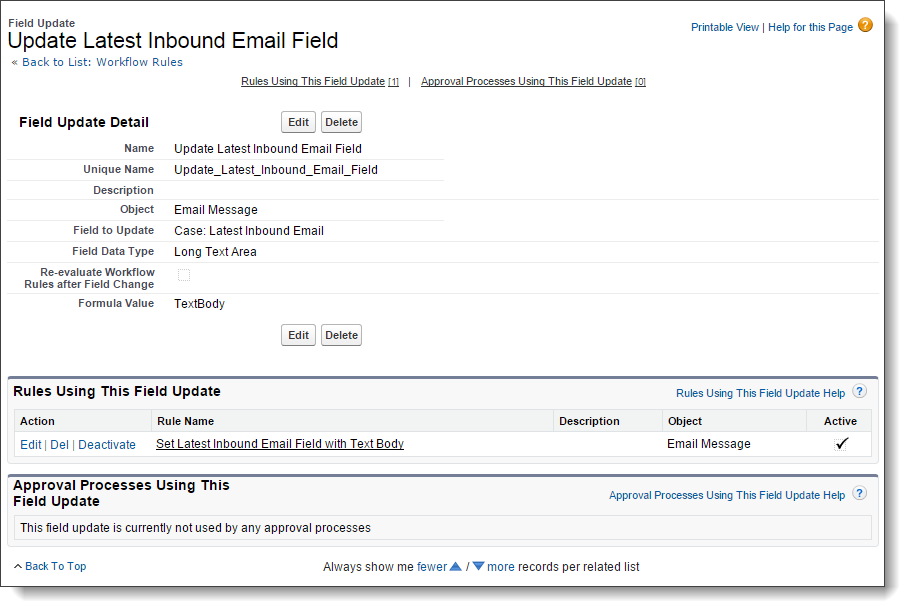Open Approval Processes Using This Field Update Help link
Viewport: 910px width, 612px height.
tap(727, 495)
